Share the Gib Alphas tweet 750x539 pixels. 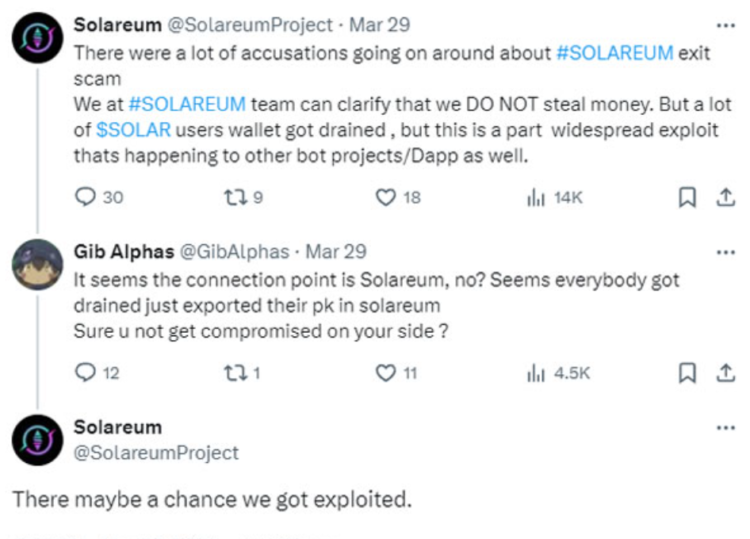[x=723, y=373]
